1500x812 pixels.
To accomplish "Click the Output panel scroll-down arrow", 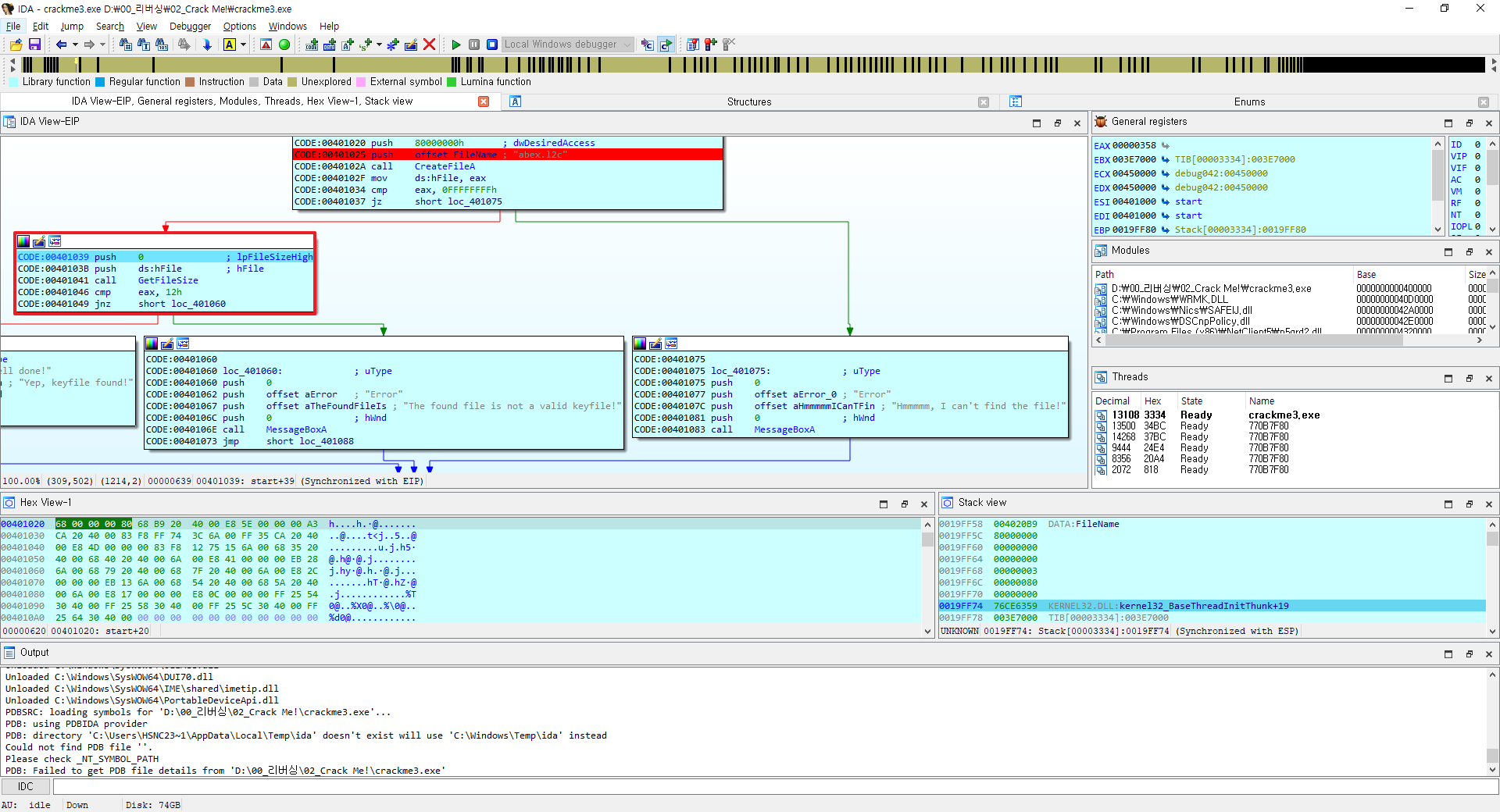I will (x=1492, y=769).
